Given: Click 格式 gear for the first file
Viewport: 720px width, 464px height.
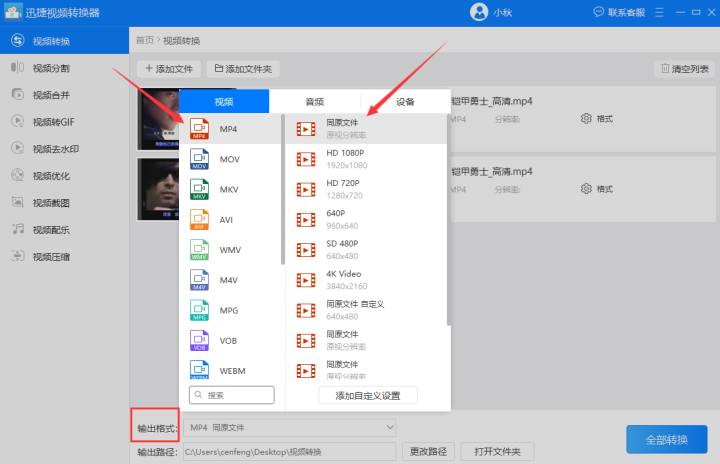Looking at the screenshot, I should [586, 119].
